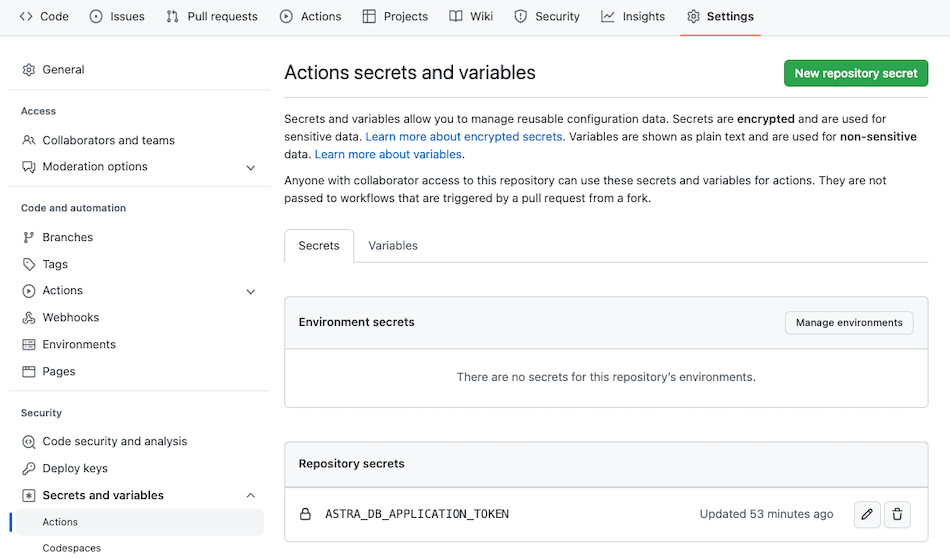The image size is (950, 559).
Task: Click the Code security magnifier icon
Action: (x=28, y=442)
